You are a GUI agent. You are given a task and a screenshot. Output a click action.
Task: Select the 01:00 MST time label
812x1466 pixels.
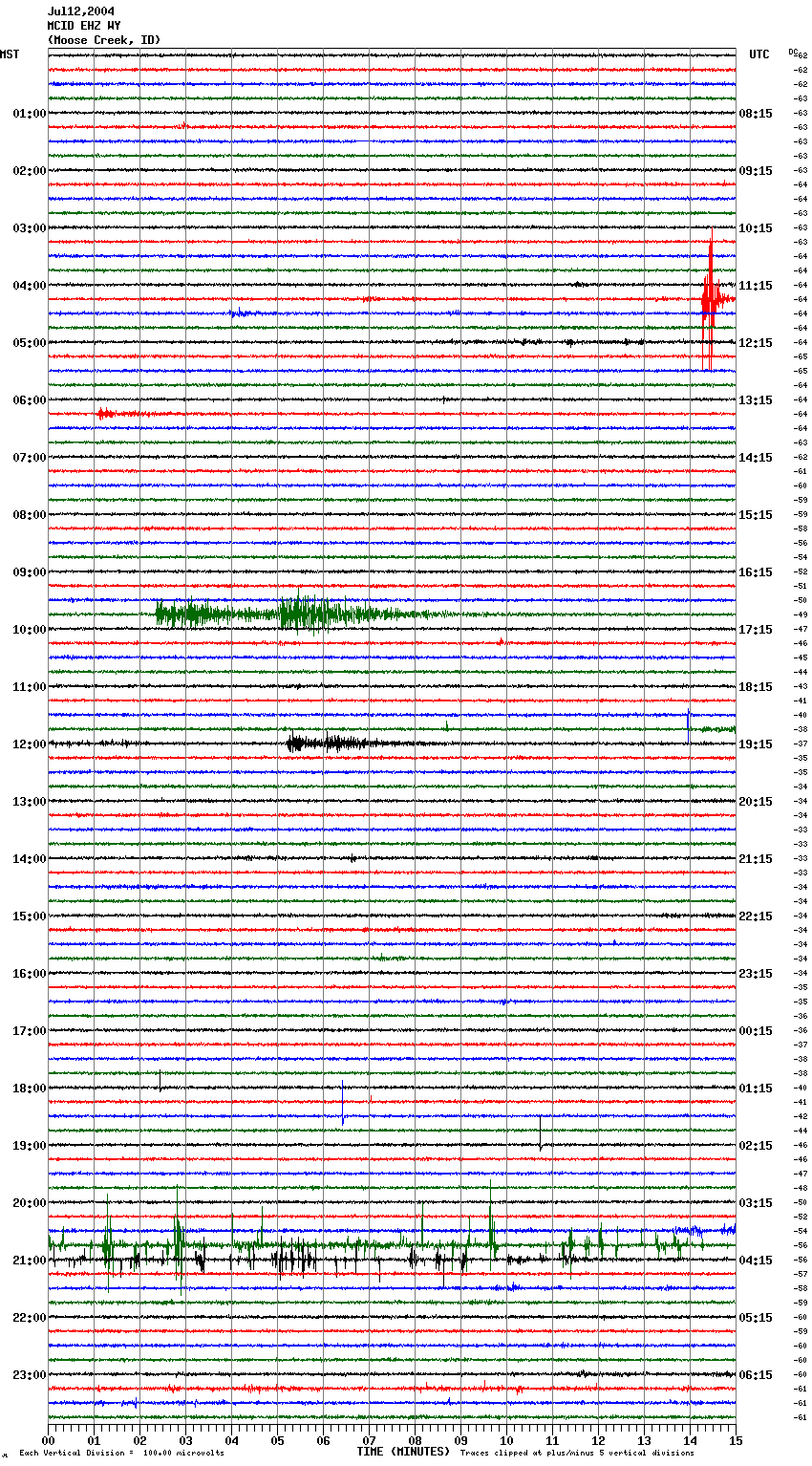tap(30, 114)
